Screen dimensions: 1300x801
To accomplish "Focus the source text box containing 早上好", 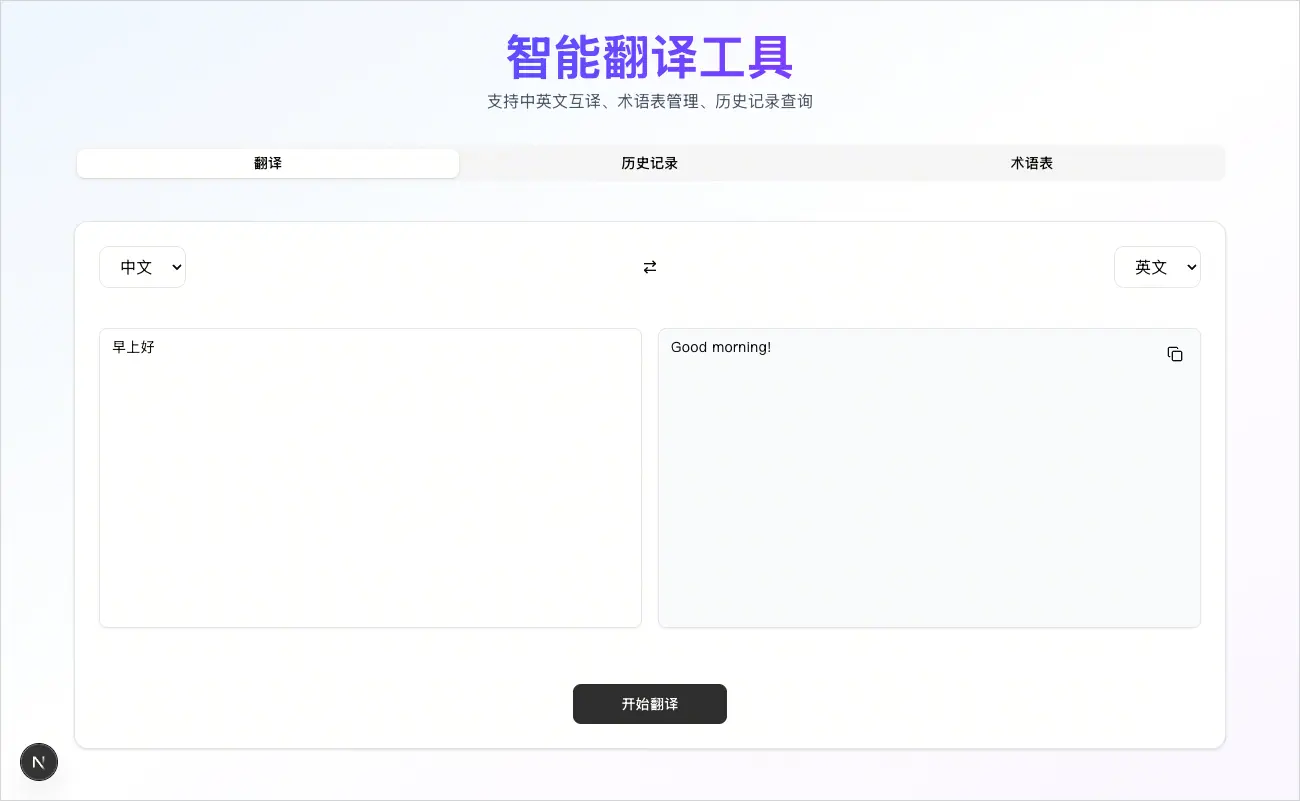I will [370, 478].
